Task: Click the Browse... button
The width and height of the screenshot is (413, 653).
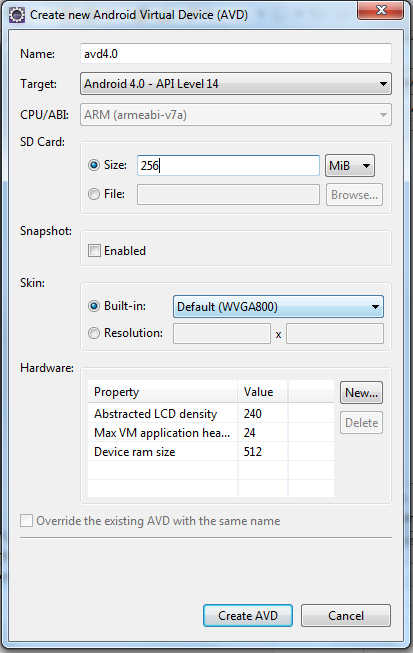Action: [x=354, y=194]
